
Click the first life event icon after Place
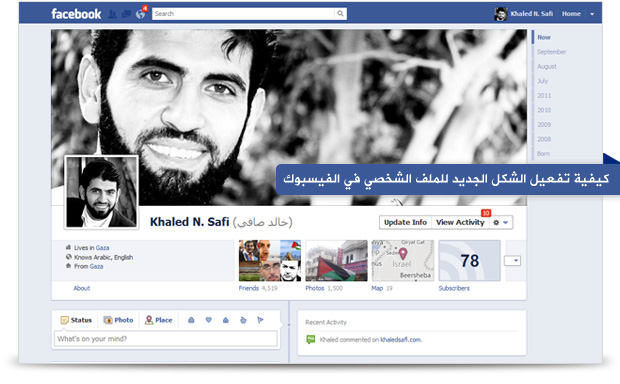pyautogui.click(x=191, y=320)
